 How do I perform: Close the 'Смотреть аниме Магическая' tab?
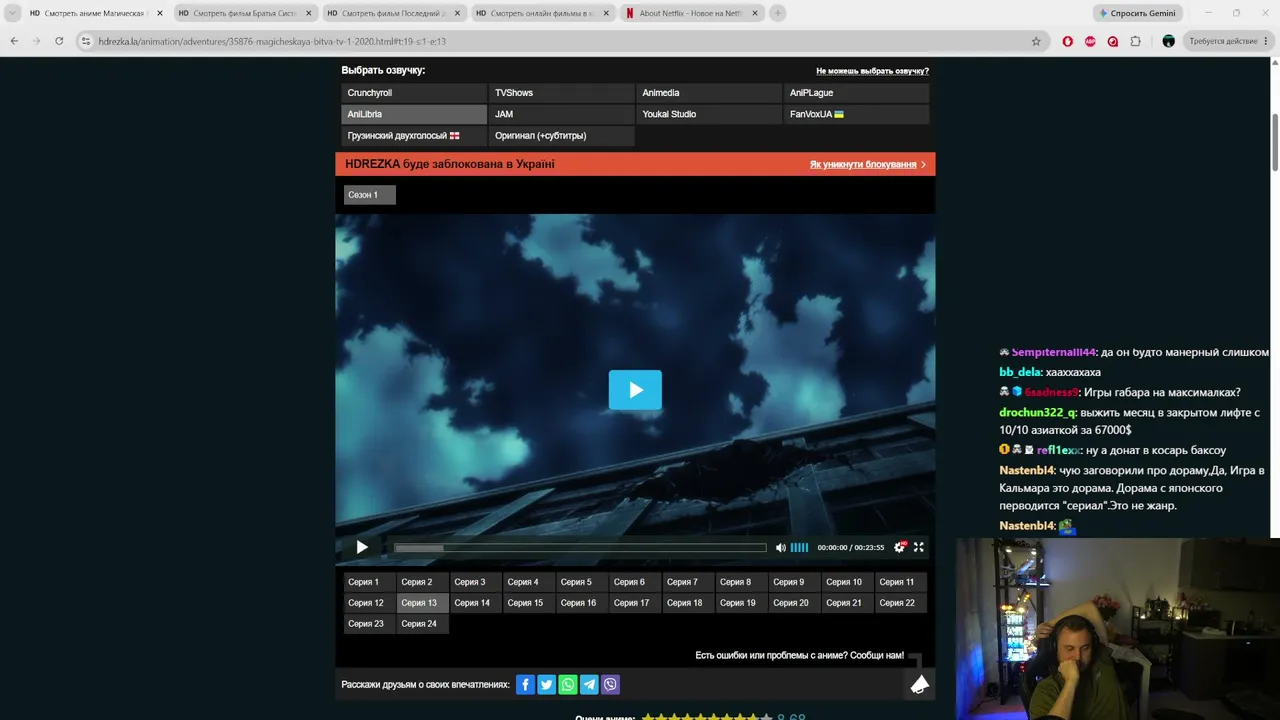159,13
